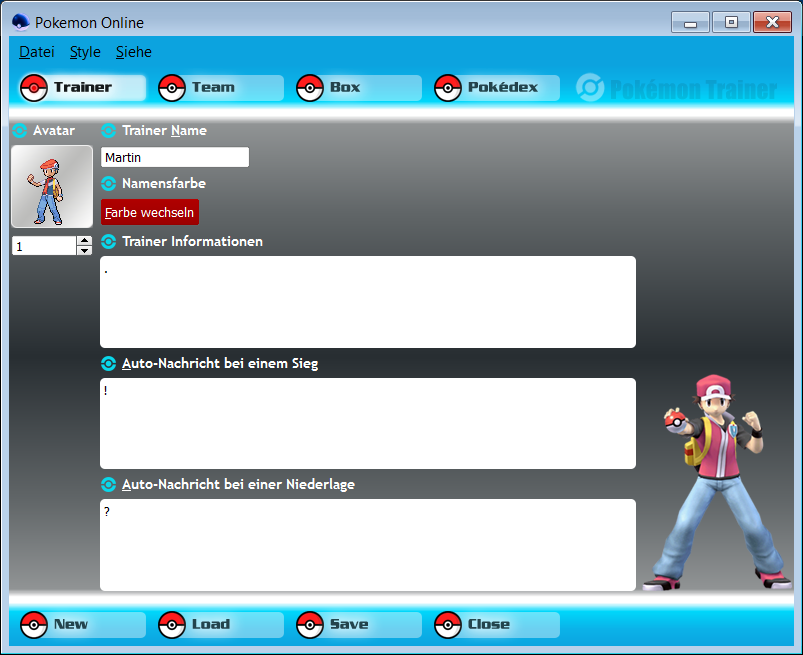Viewport: 803px width, 655px height.
Task: Open the Datei menu
Action: (37, 52)
